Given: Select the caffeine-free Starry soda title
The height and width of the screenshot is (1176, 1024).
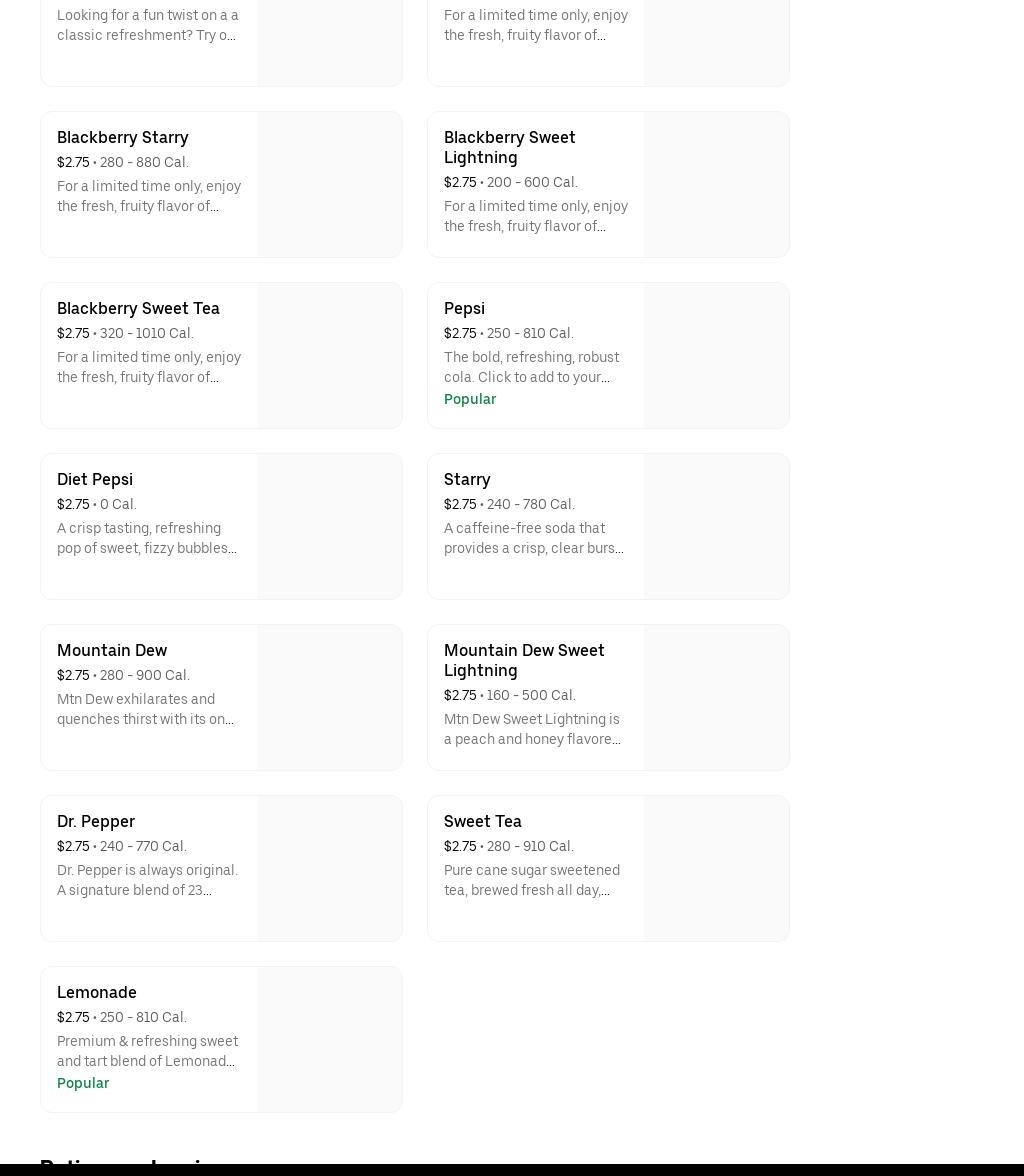Looking at the screenshot, I should tap(467, 479).
